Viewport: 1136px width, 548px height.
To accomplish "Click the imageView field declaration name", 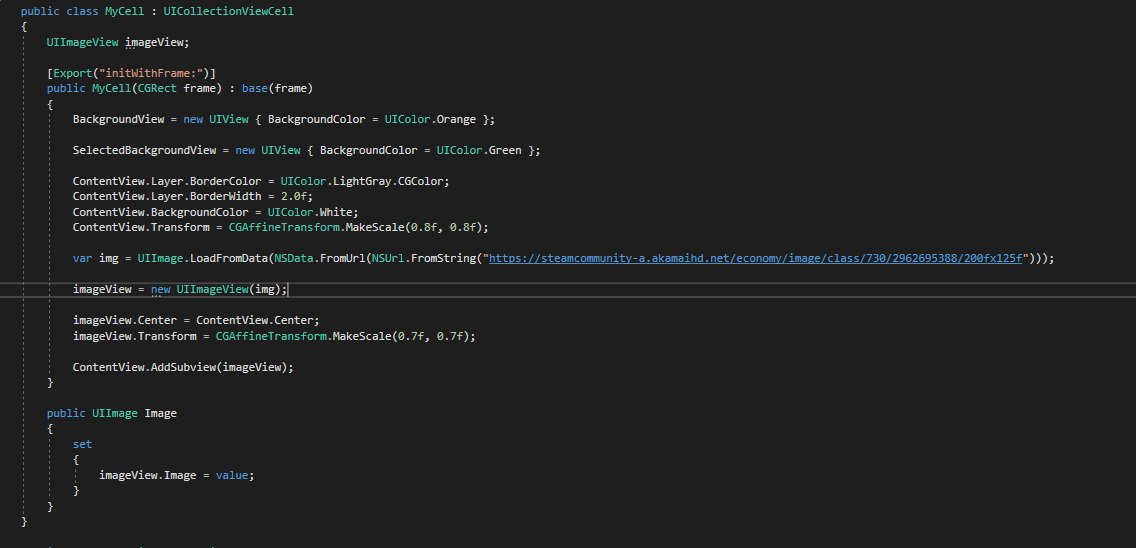I will pyautogui.click(x=154, y=42).
